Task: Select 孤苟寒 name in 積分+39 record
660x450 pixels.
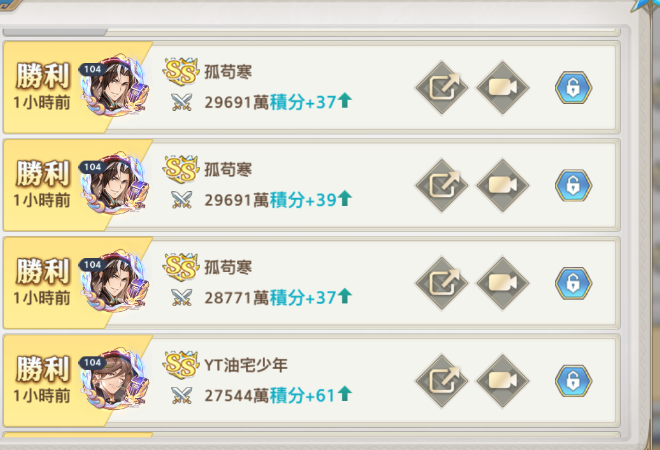Action: click(228, 170)
